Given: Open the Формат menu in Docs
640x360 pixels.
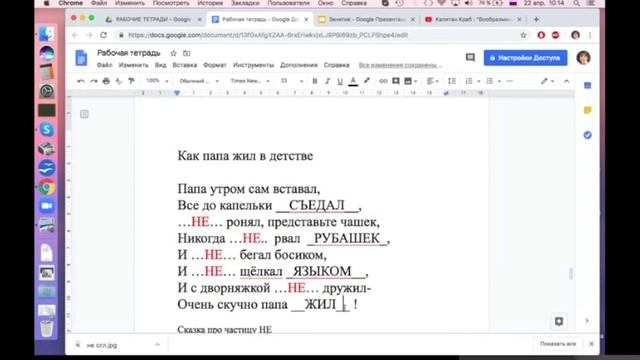Looking at the screenshot, I should click(x=215, y=65).
